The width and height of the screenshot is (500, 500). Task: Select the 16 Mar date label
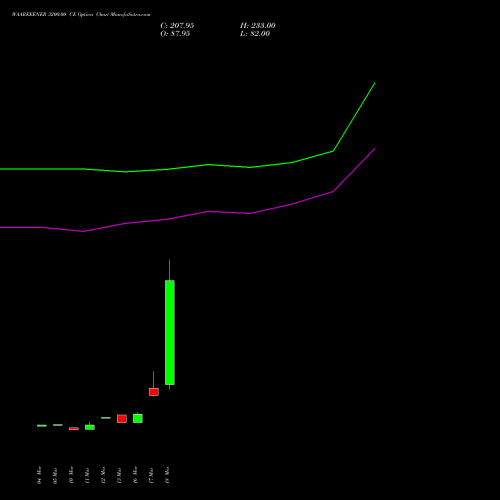click(135, 475)
